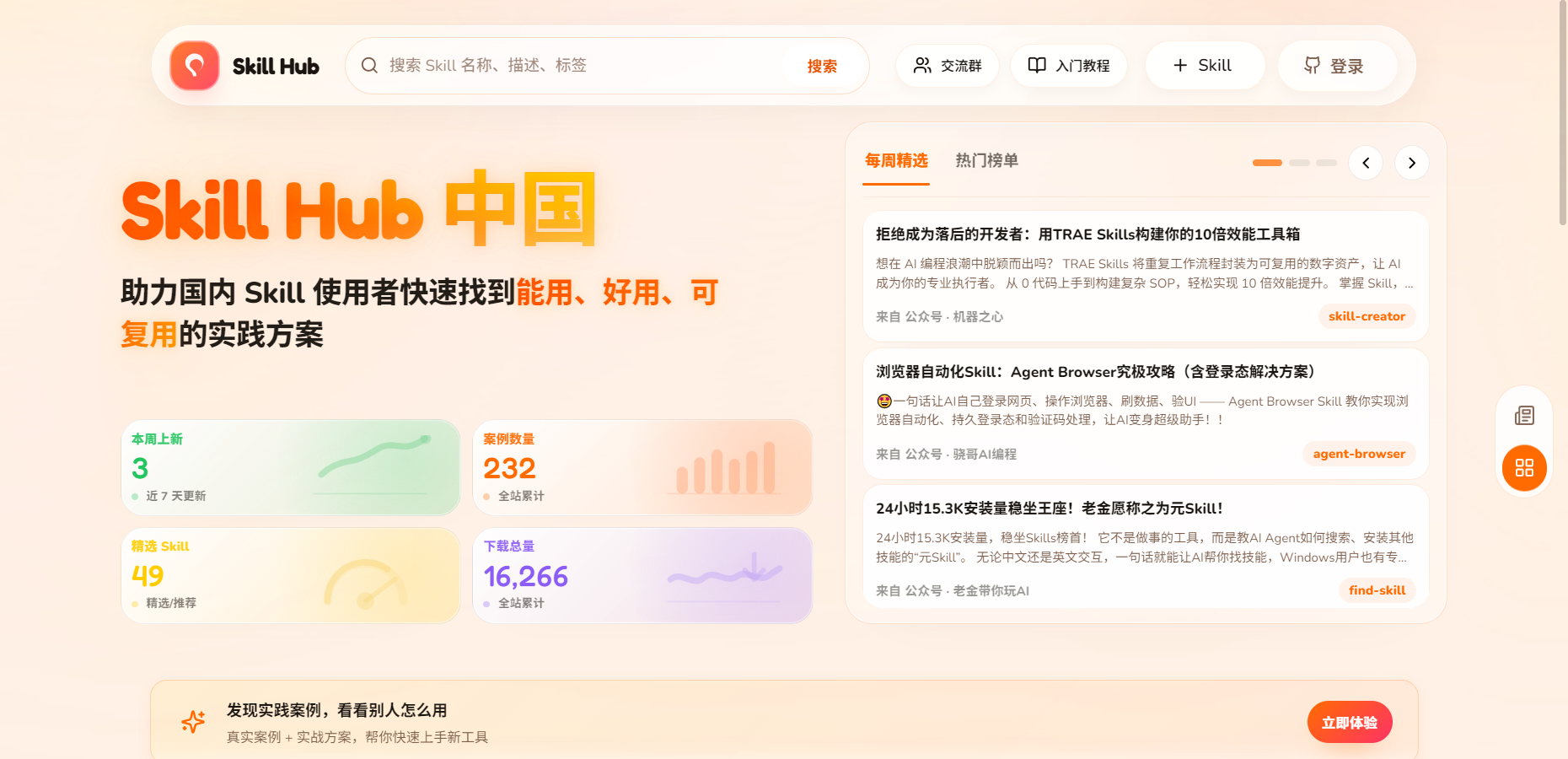
Task: Open the 入门教程 tutorial button
Action: [1069, 66]
